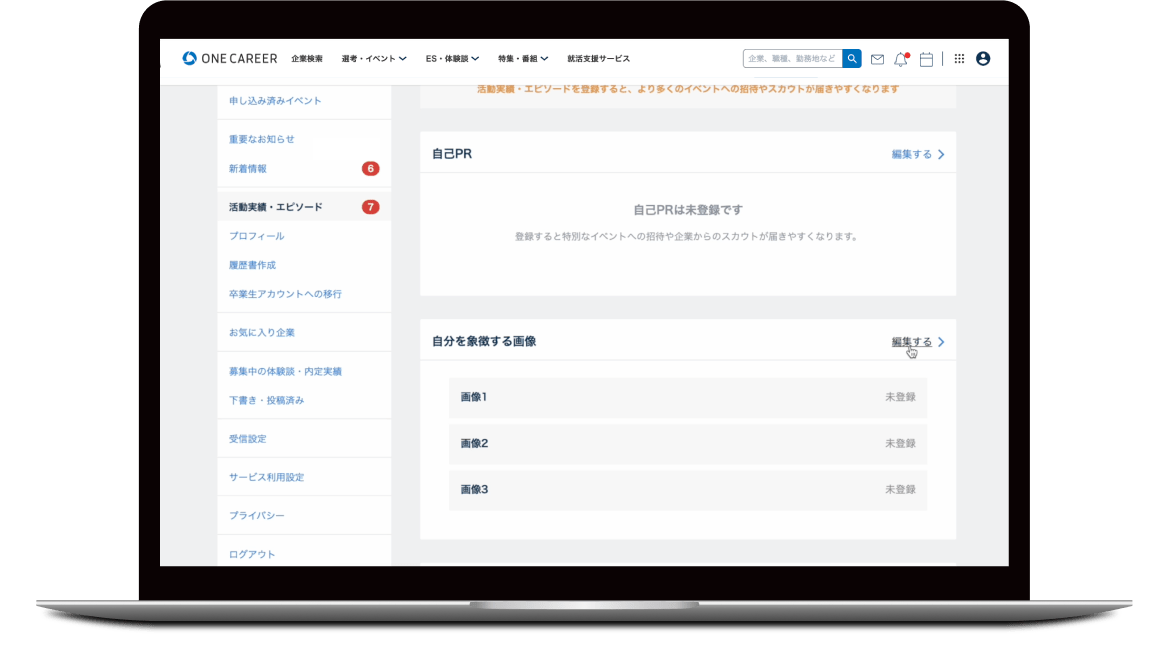Open the apps grid icon

pyautogui.click(x=959, y=59)
